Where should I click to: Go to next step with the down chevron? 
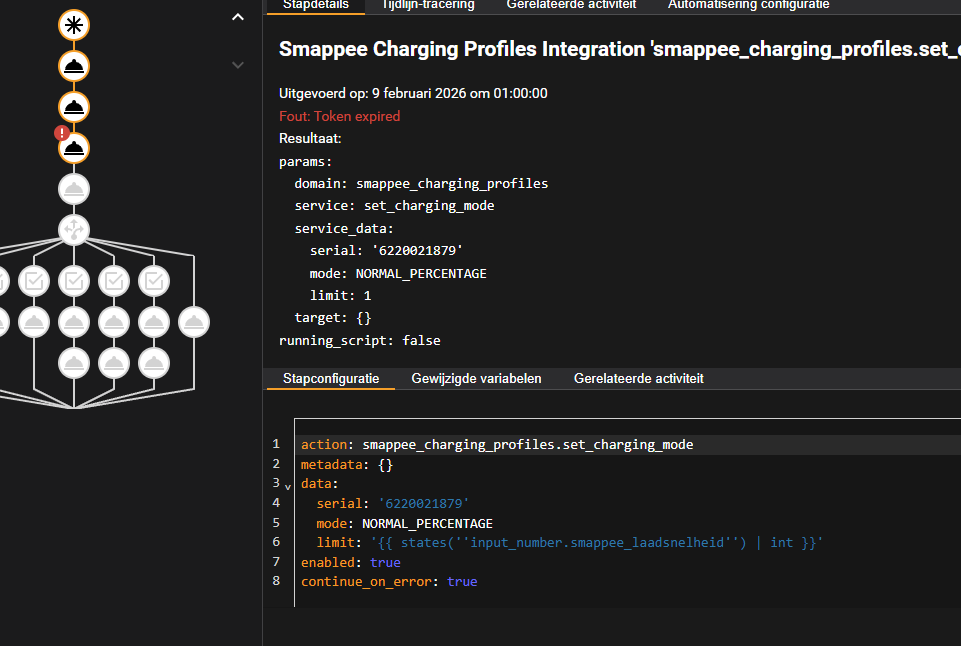point(237,65)
